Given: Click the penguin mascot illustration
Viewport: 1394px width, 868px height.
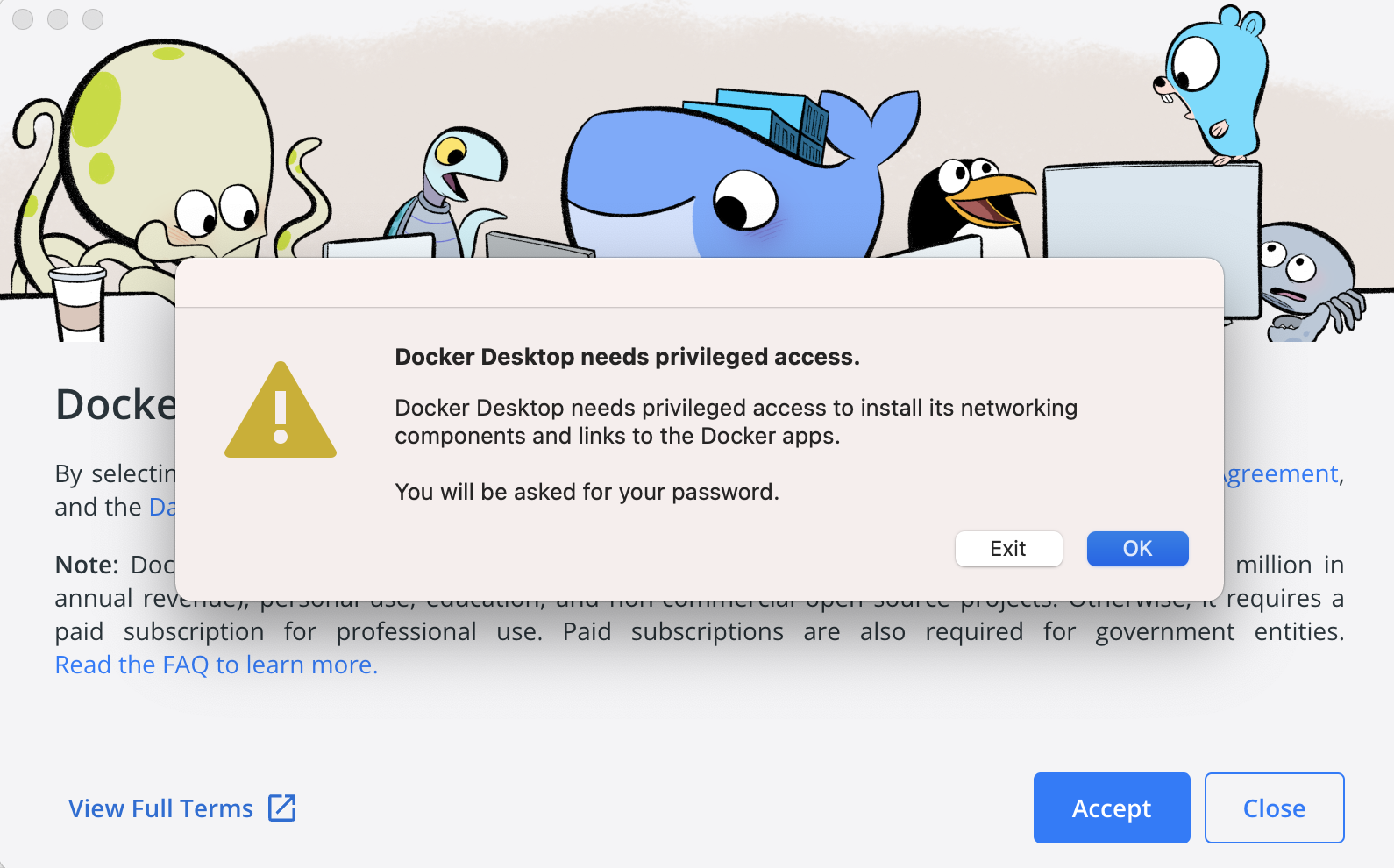Looking at the screenshot, I should 971,208.
